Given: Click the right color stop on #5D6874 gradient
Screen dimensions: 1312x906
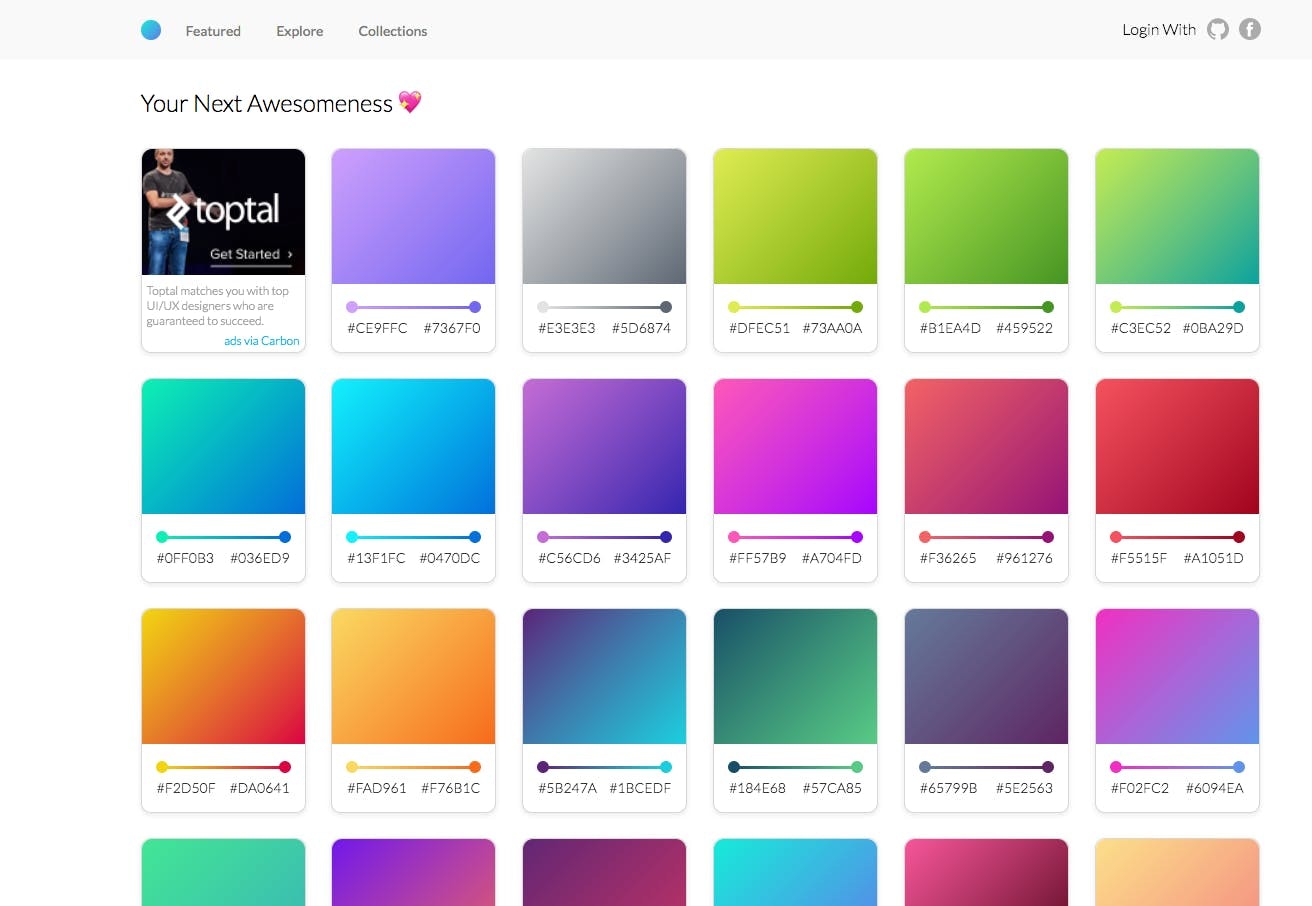Looking at the screenshot, I should click(x=665, y=307).
